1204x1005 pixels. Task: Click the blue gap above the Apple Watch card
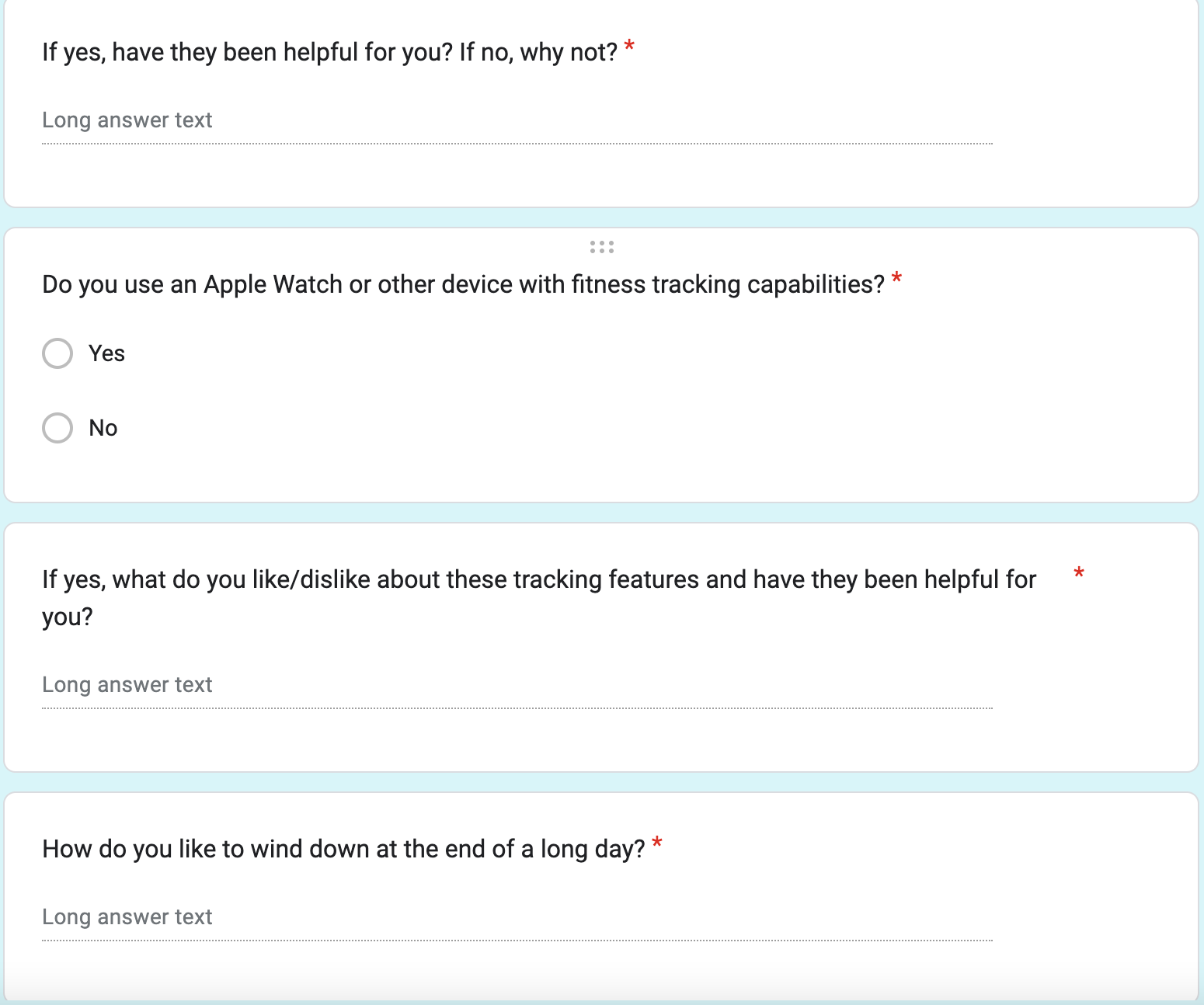602,217
